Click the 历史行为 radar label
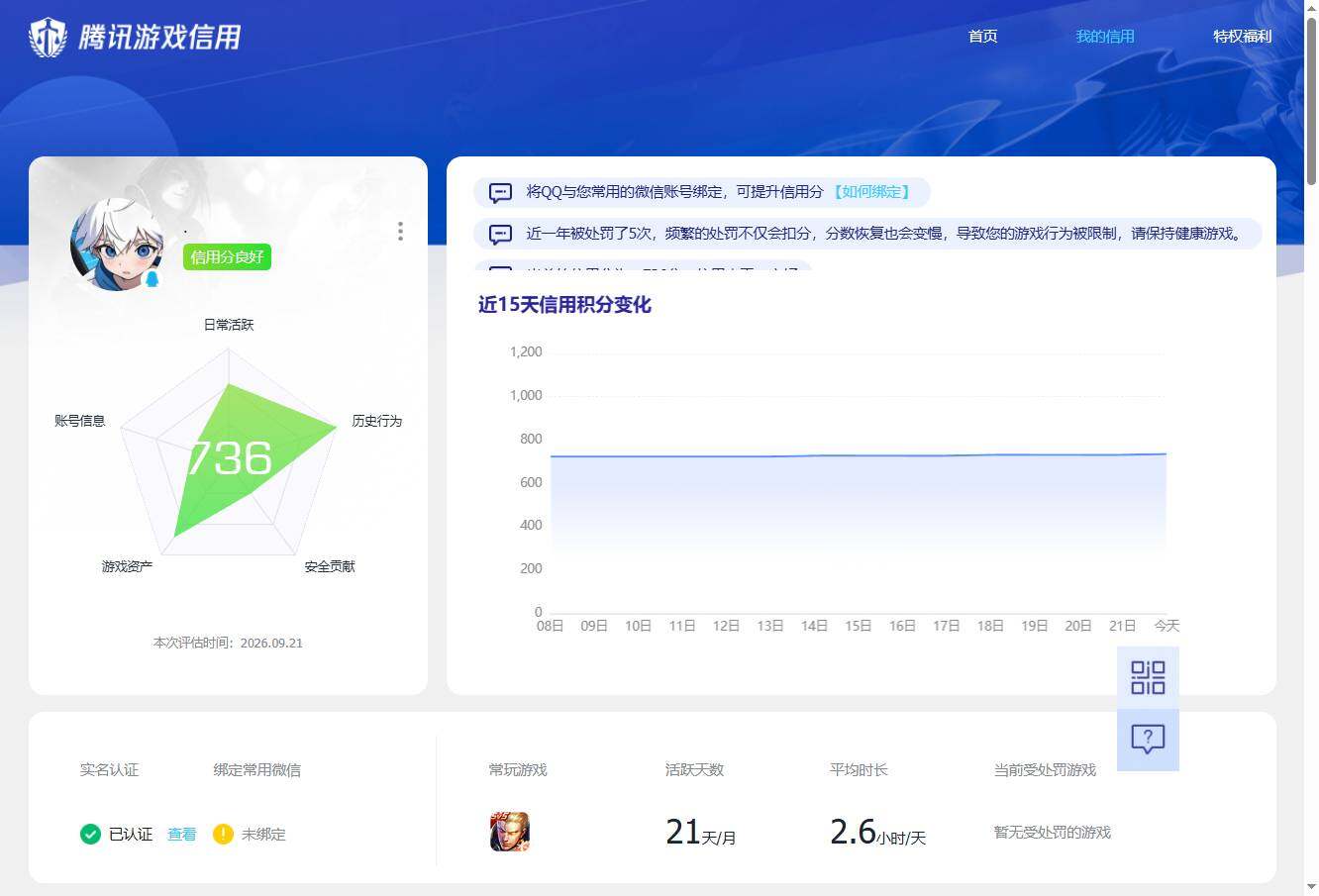Screen dimensions: 1319x896 376,421
